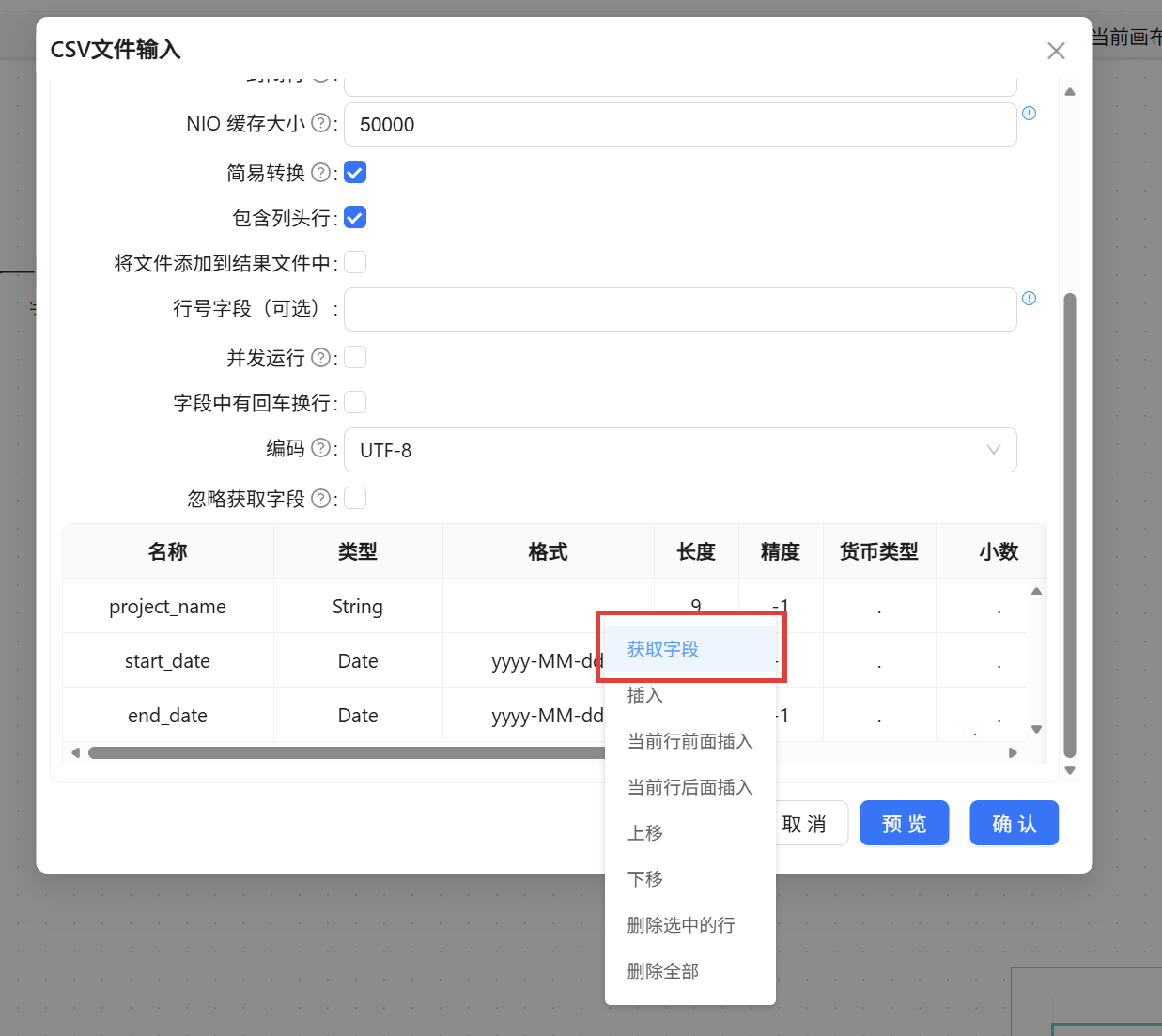Image resolution: width=1162 pixels, height=1036 pixels.
Task: Click Date type cell of end_date
Action: point(358,716)
